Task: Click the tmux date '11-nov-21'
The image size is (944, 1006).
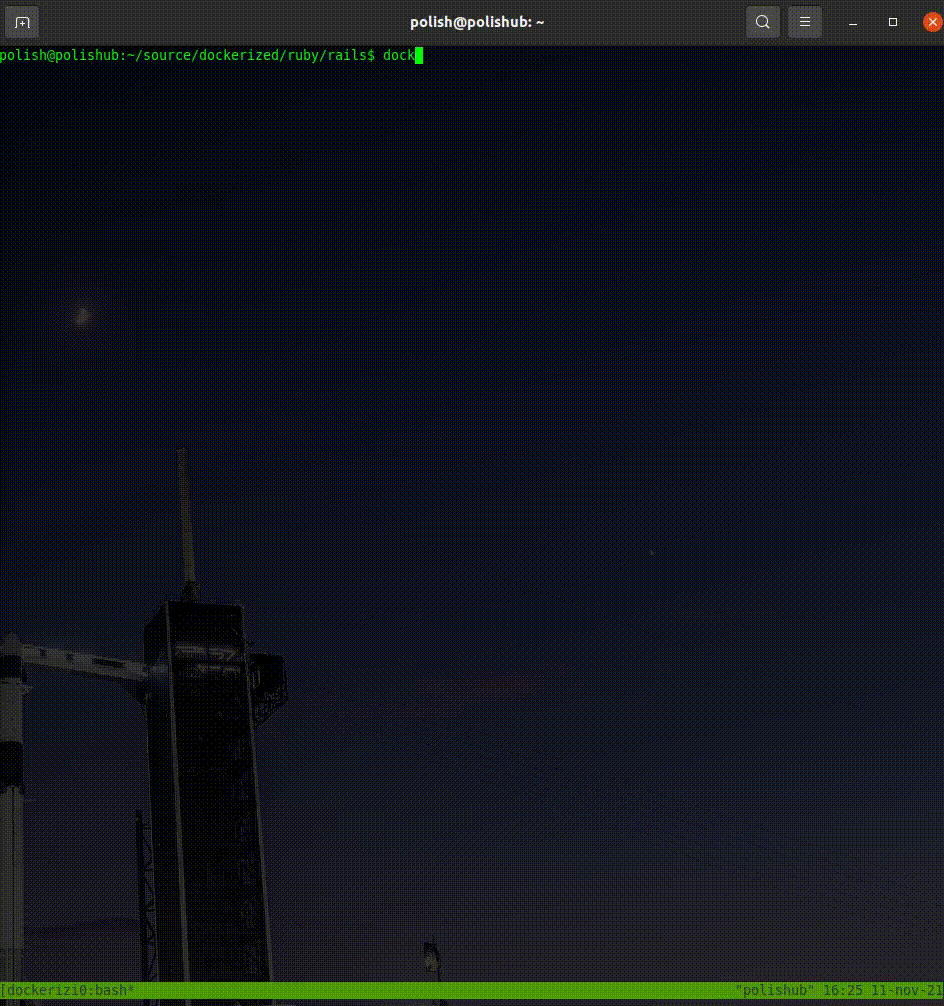Action: click(907, 990)
